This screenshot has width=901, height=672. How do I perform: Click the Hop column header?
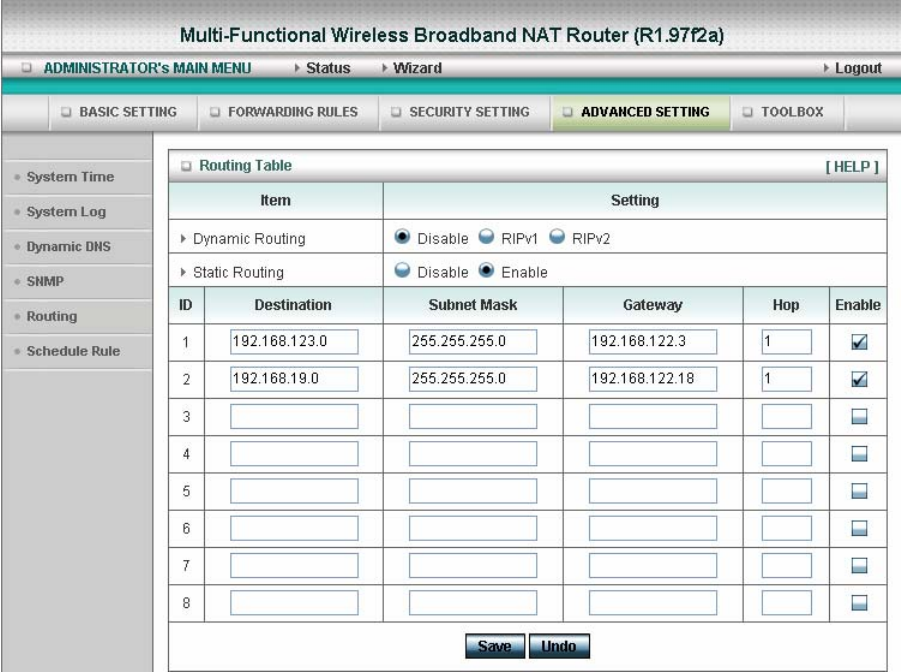click(x=786, y=305)
